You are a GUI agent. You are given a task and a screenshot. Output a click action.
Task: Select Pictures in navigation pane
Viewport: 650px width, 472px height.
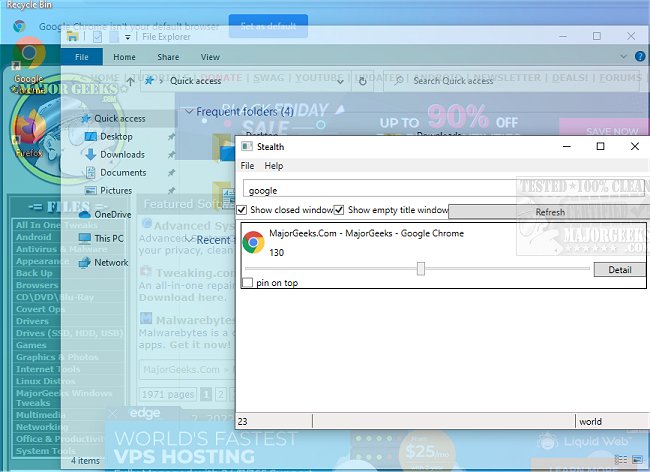click(x=116, y=191)
